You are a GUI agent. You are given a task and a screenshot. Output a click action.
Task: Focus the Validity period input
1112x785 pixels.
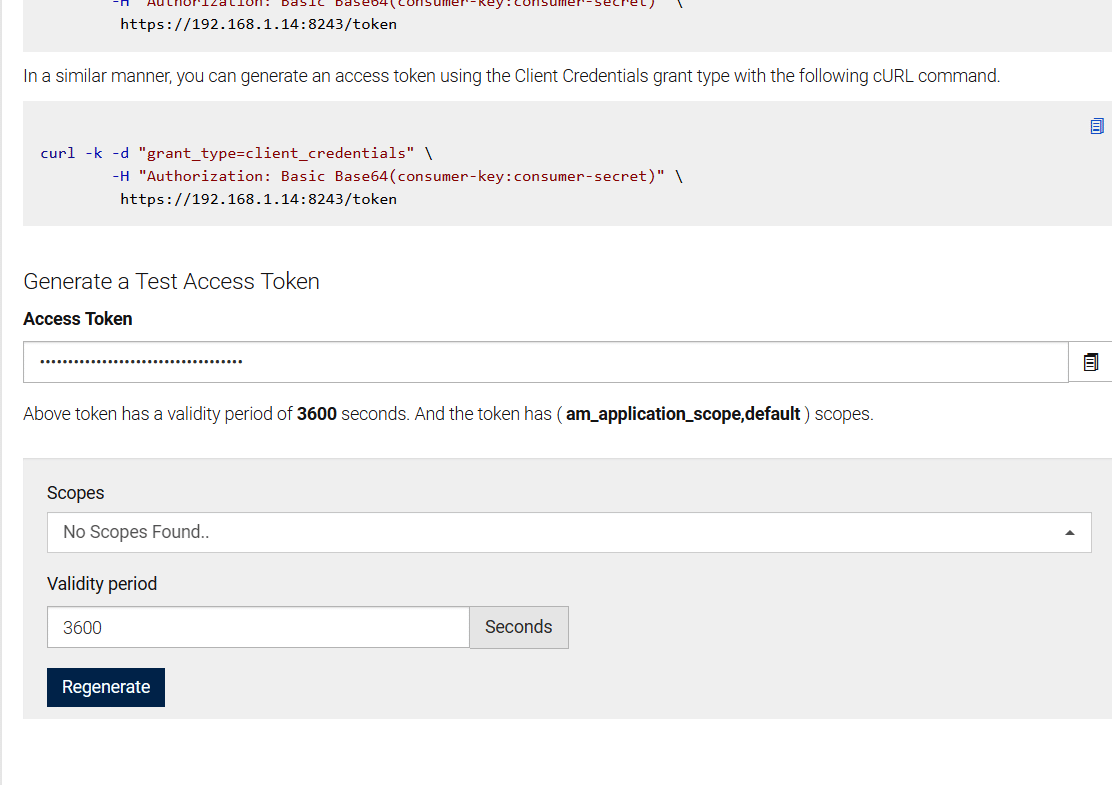pyautogui.click(x=257, y=627)
